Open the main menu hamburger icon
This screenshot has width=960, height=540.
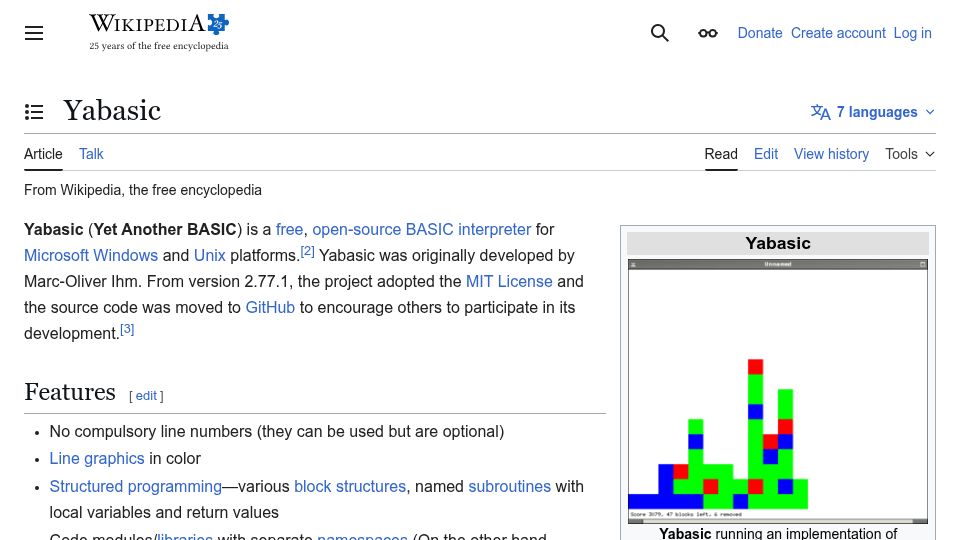[34, 33]
